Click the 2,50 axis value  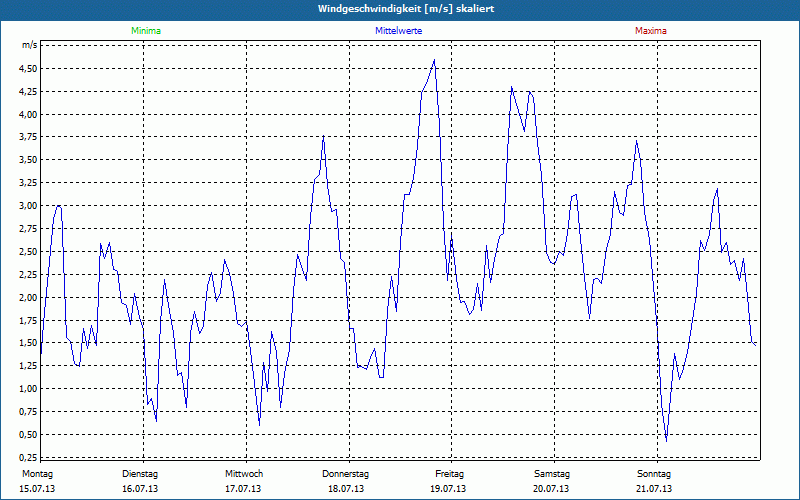(x=29, y=252)
